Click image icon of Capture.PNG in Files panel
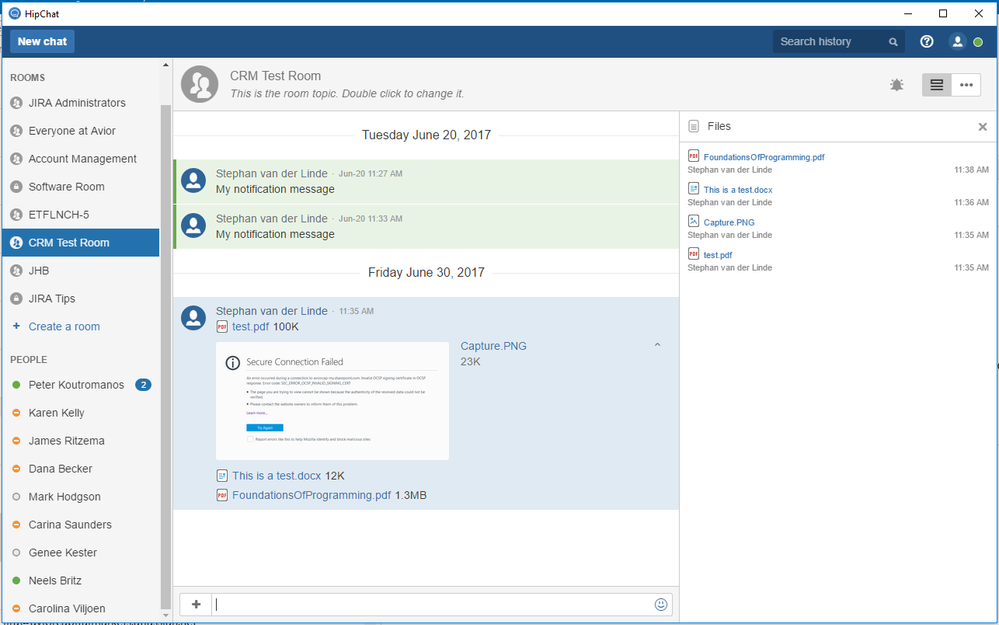999x625 pixels. 693,220
